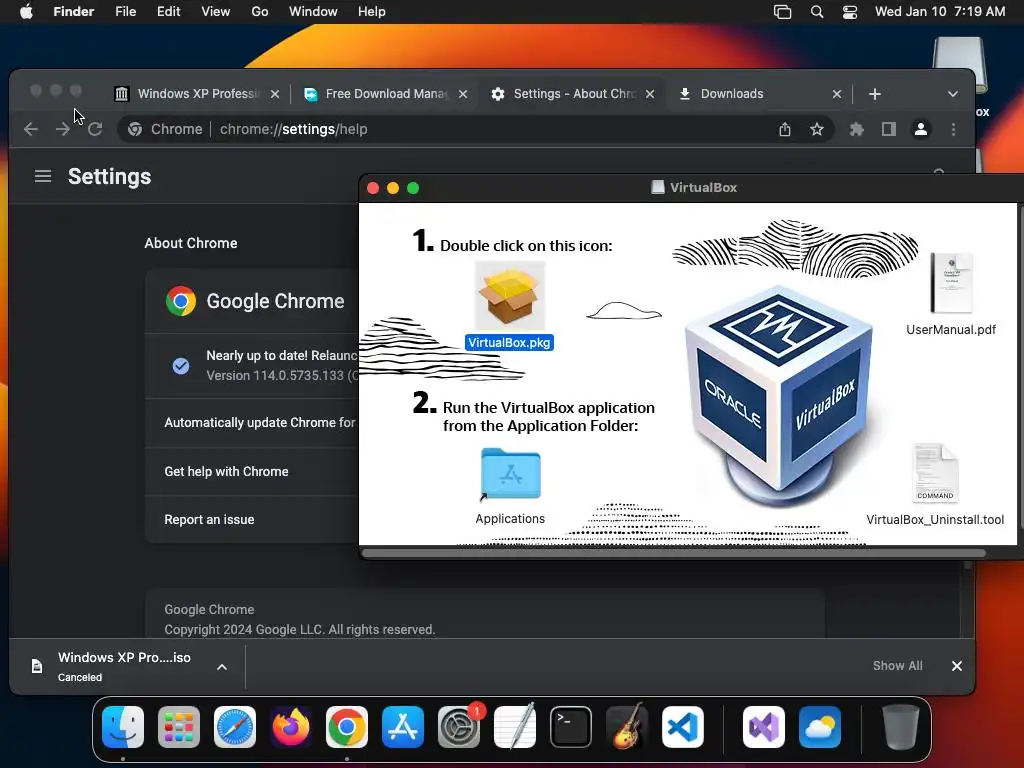
Task: Dismiss the Chrome downloads bar
Action: pyautogui.click(x=957, y=665)
